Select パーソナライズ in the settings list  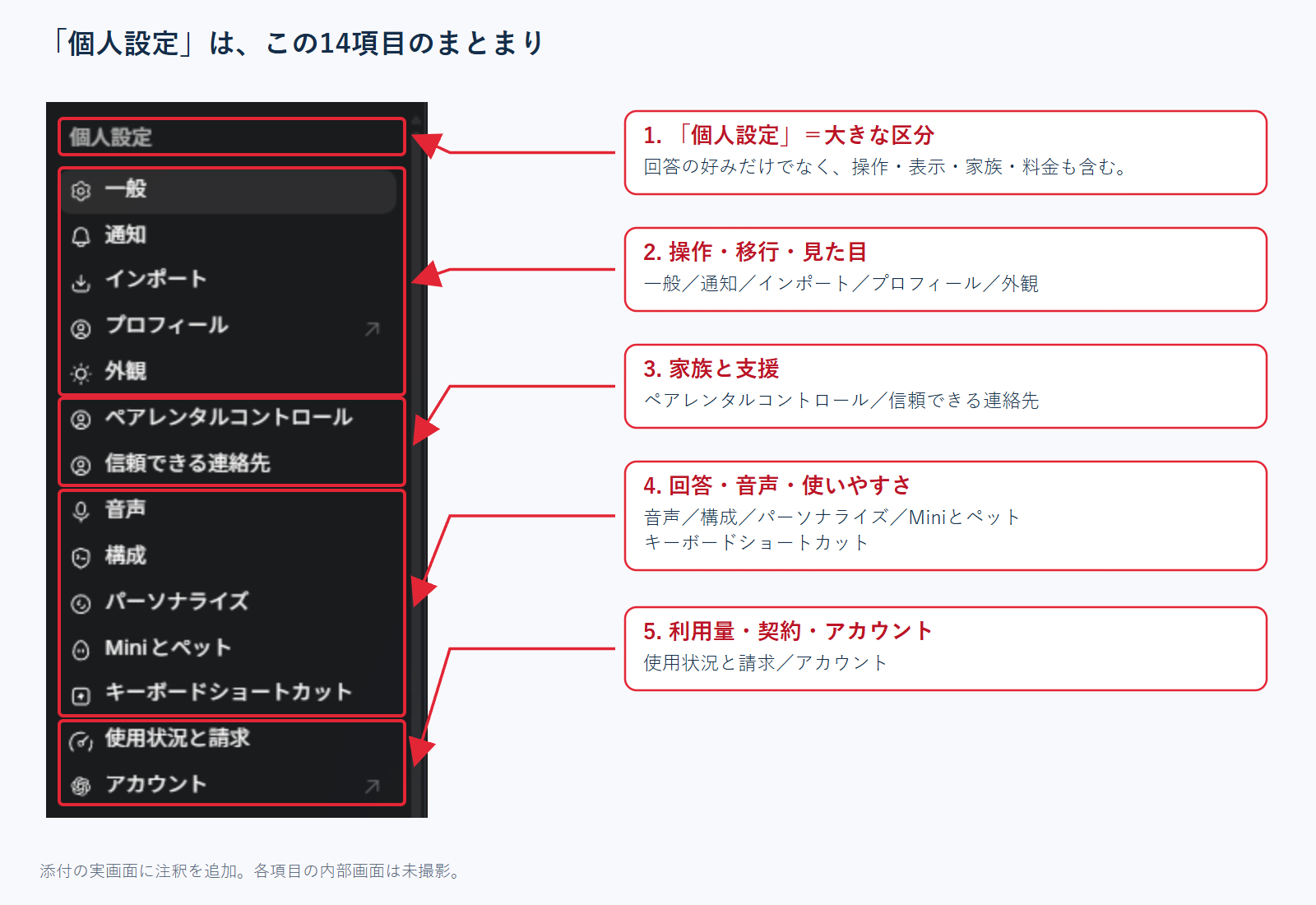pos(229,602)
